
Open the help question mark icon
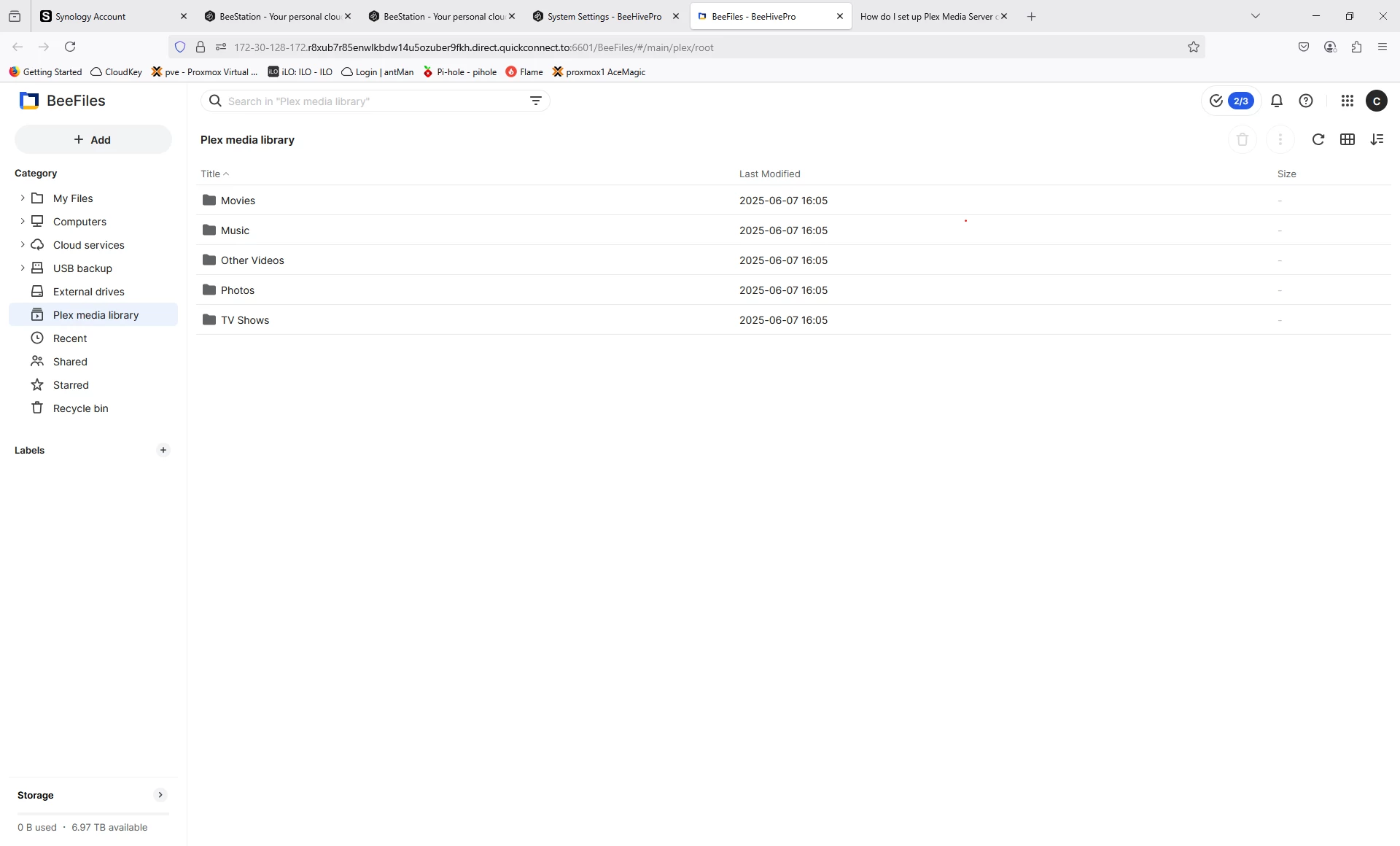coord(1306,101)
